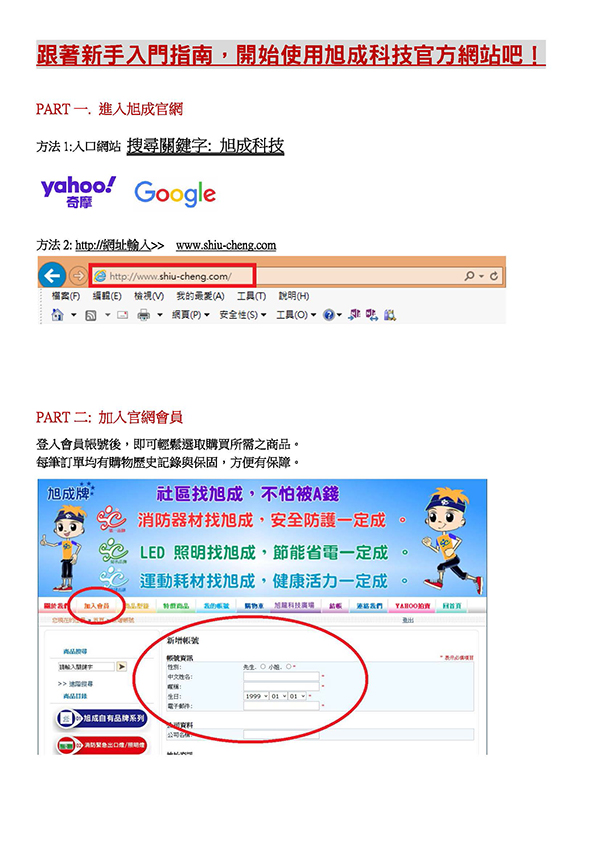This screenshot has height=848, width=600.
Task: Click the blue Help question mark icon
Action: coord(328,315)
